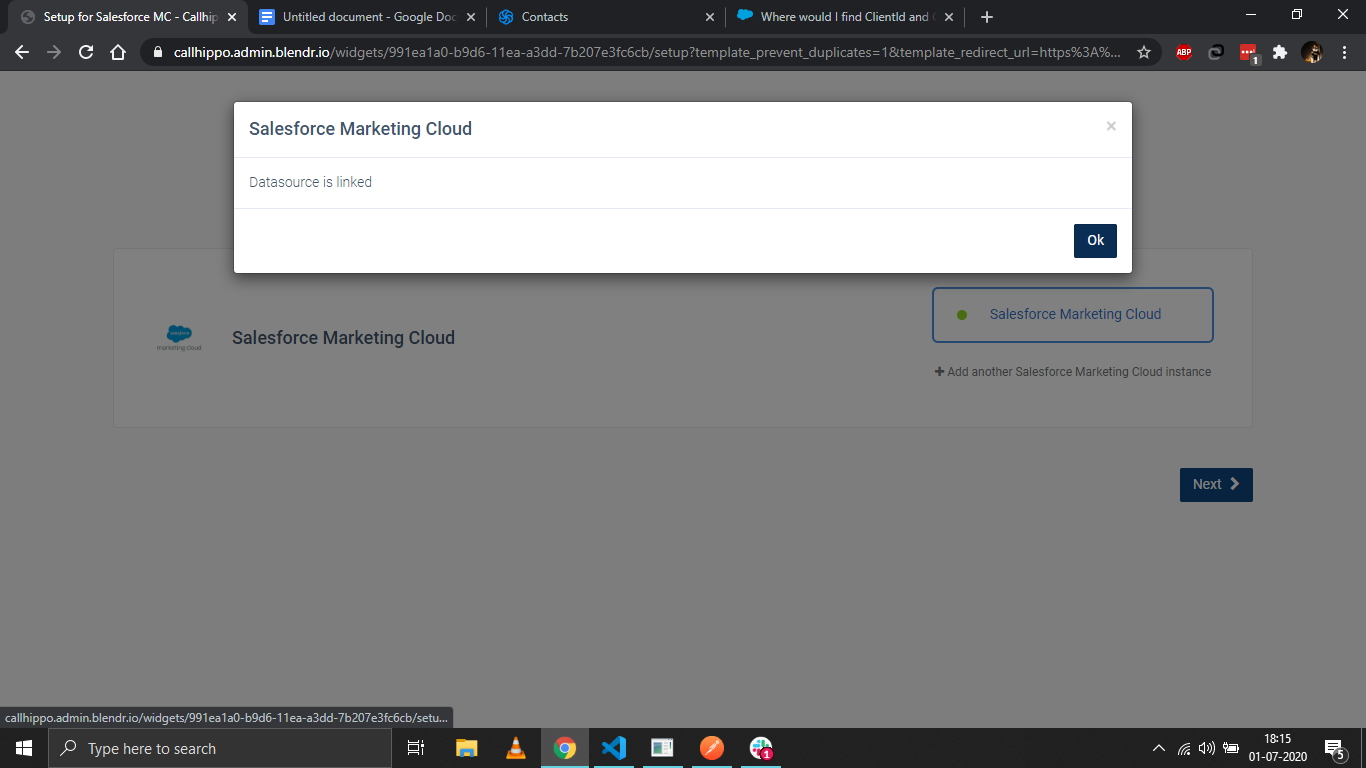Show hidden system tray icons
The height and width of the screenshot is (768, 1366).
(1159, 748)
